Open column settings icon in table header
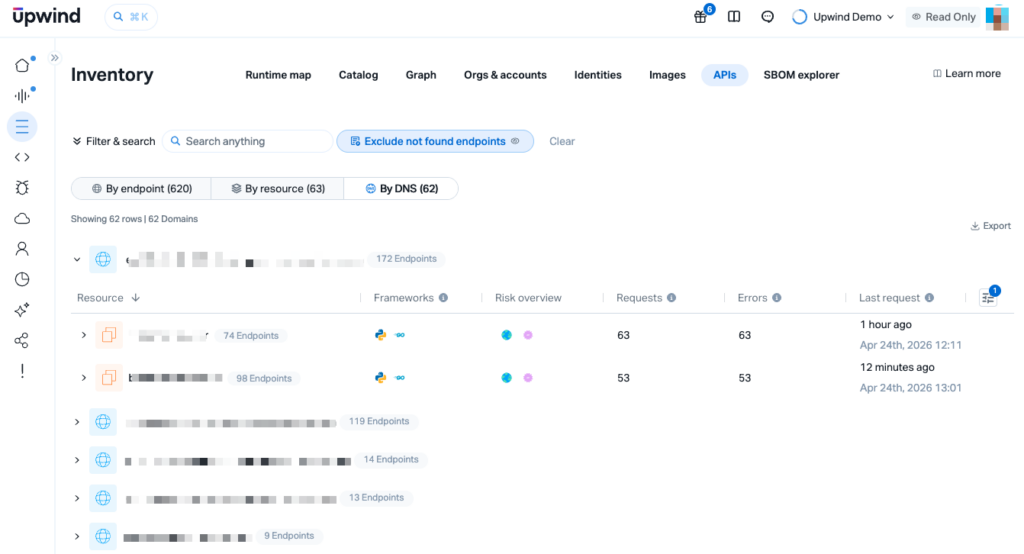 coord(988,298)
